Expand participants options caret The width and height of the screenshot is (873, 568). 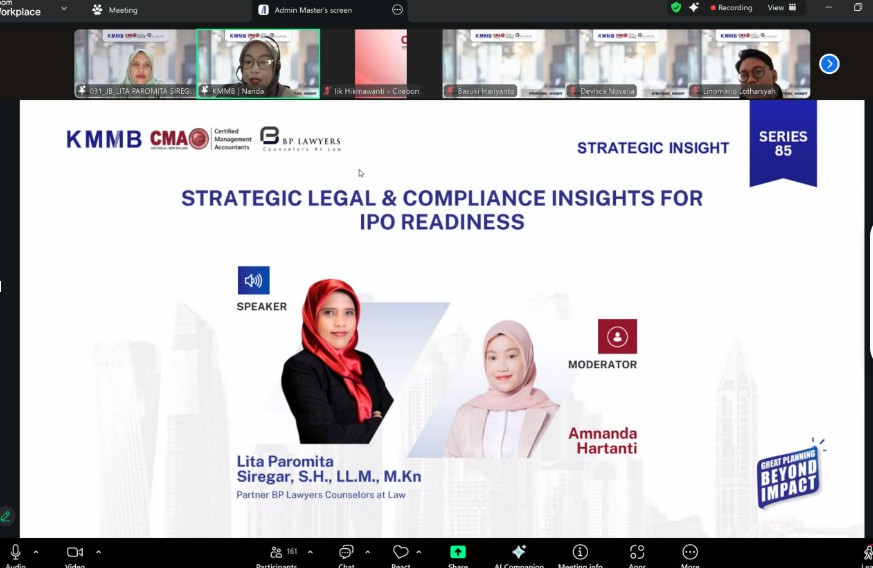click(x=310, y=552)
